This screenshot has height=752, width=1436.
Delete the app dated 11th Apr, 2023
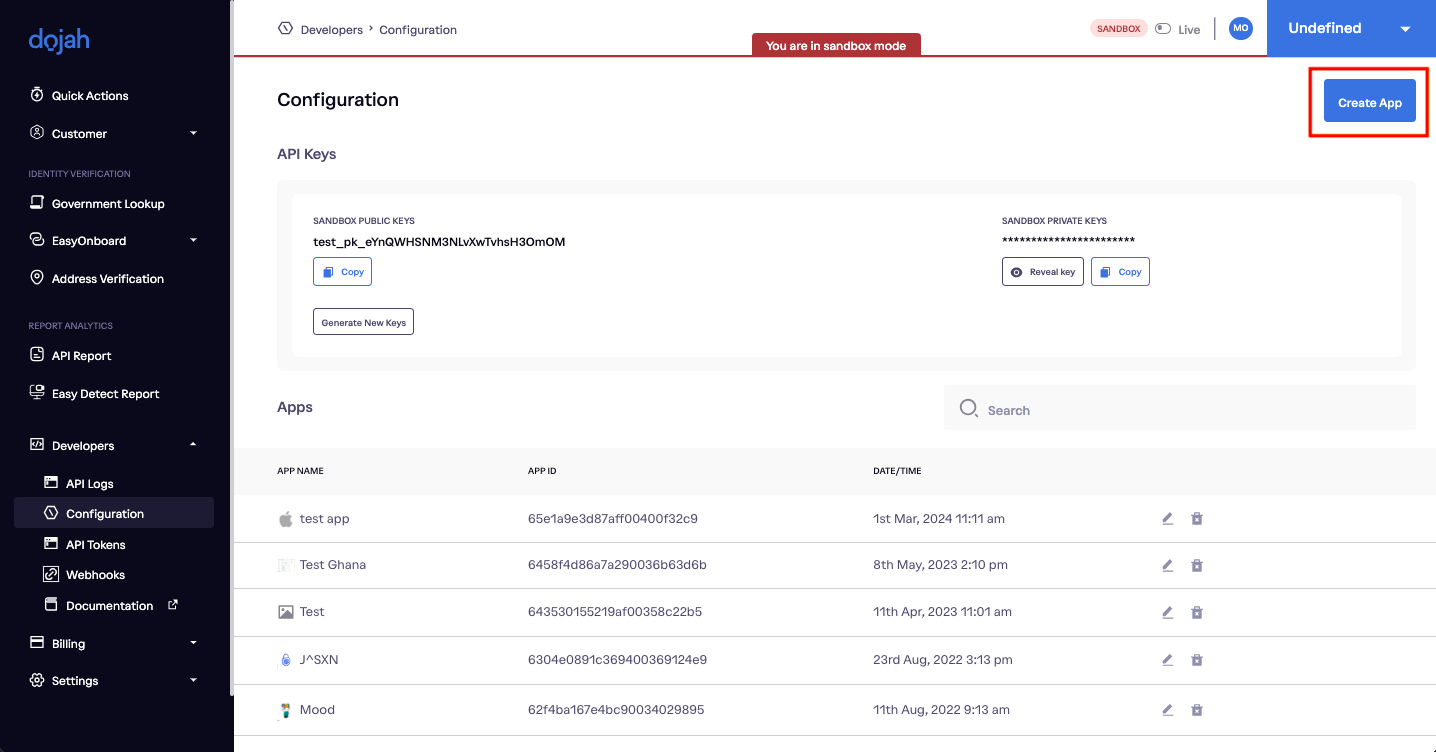click(x=1197, y=612)
